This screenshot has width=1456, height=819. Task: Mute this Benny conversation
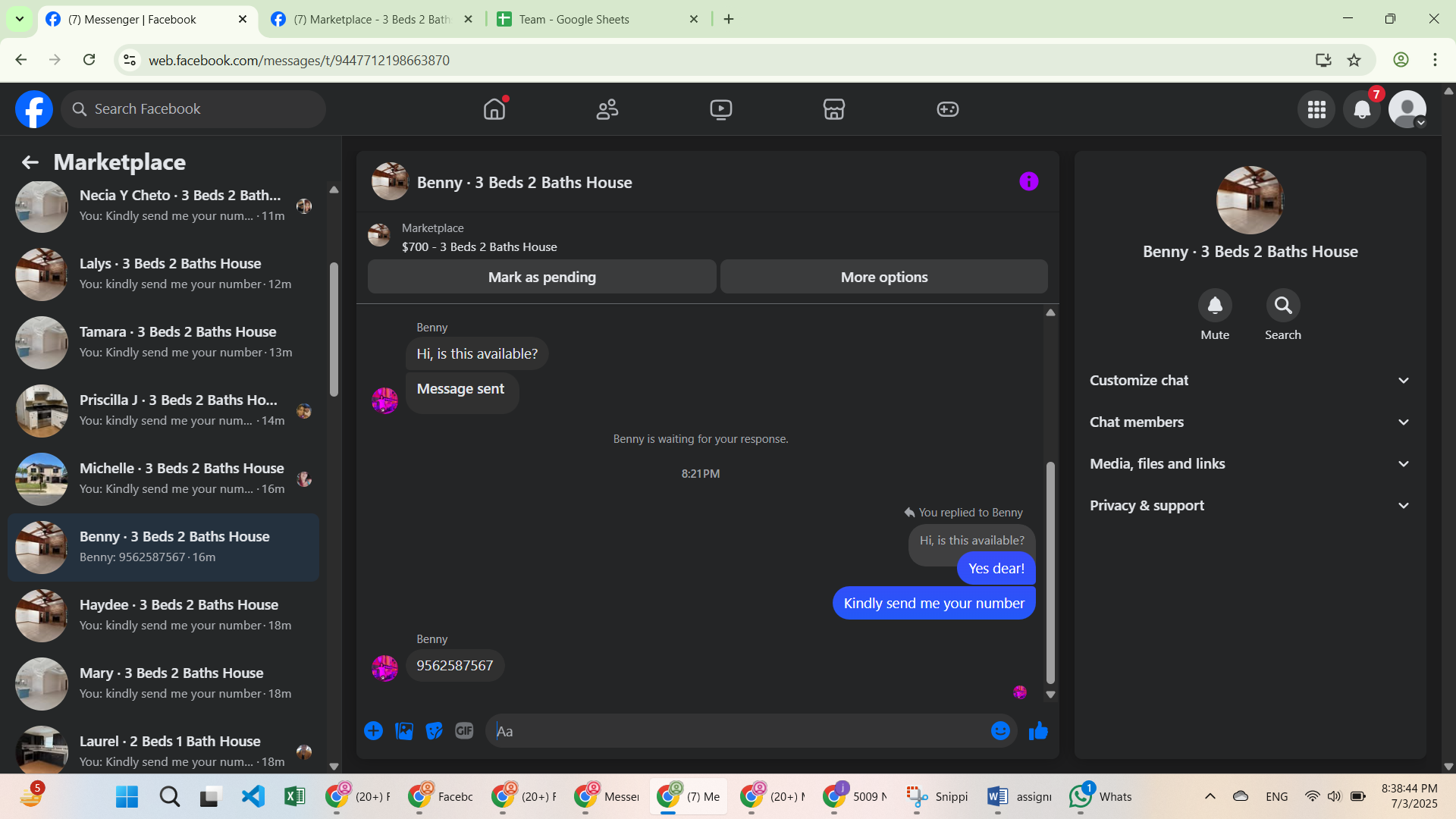click(x=1214, y=306)
